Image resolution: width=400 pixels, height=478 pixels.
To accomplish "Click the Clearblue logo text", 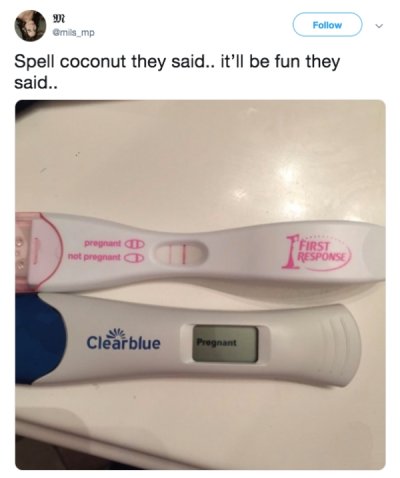I will pyautogui.click(x=123, y=343).
